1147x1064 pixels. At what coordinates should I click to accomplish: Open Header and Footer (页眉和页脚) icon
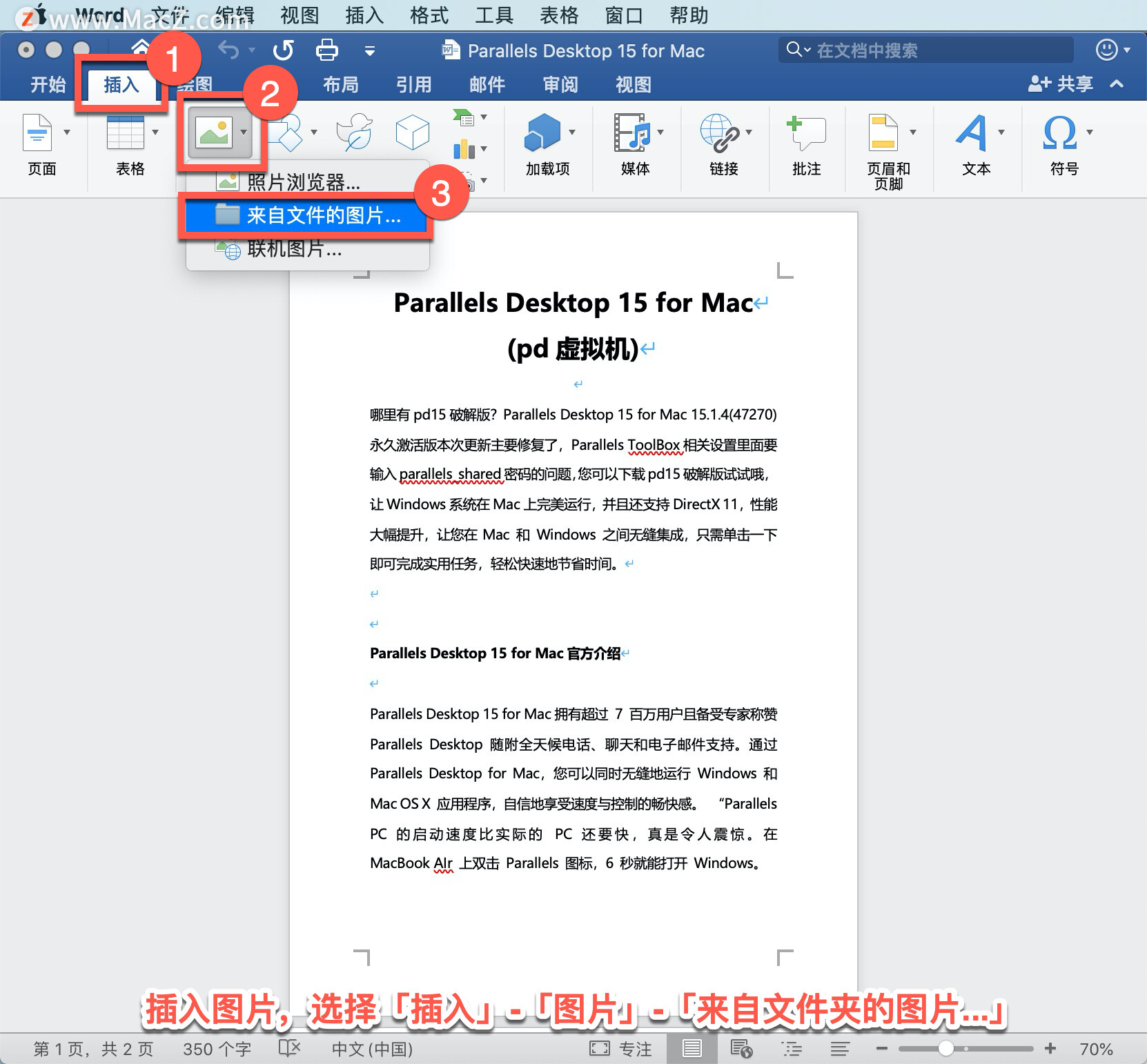click(883, 132)
